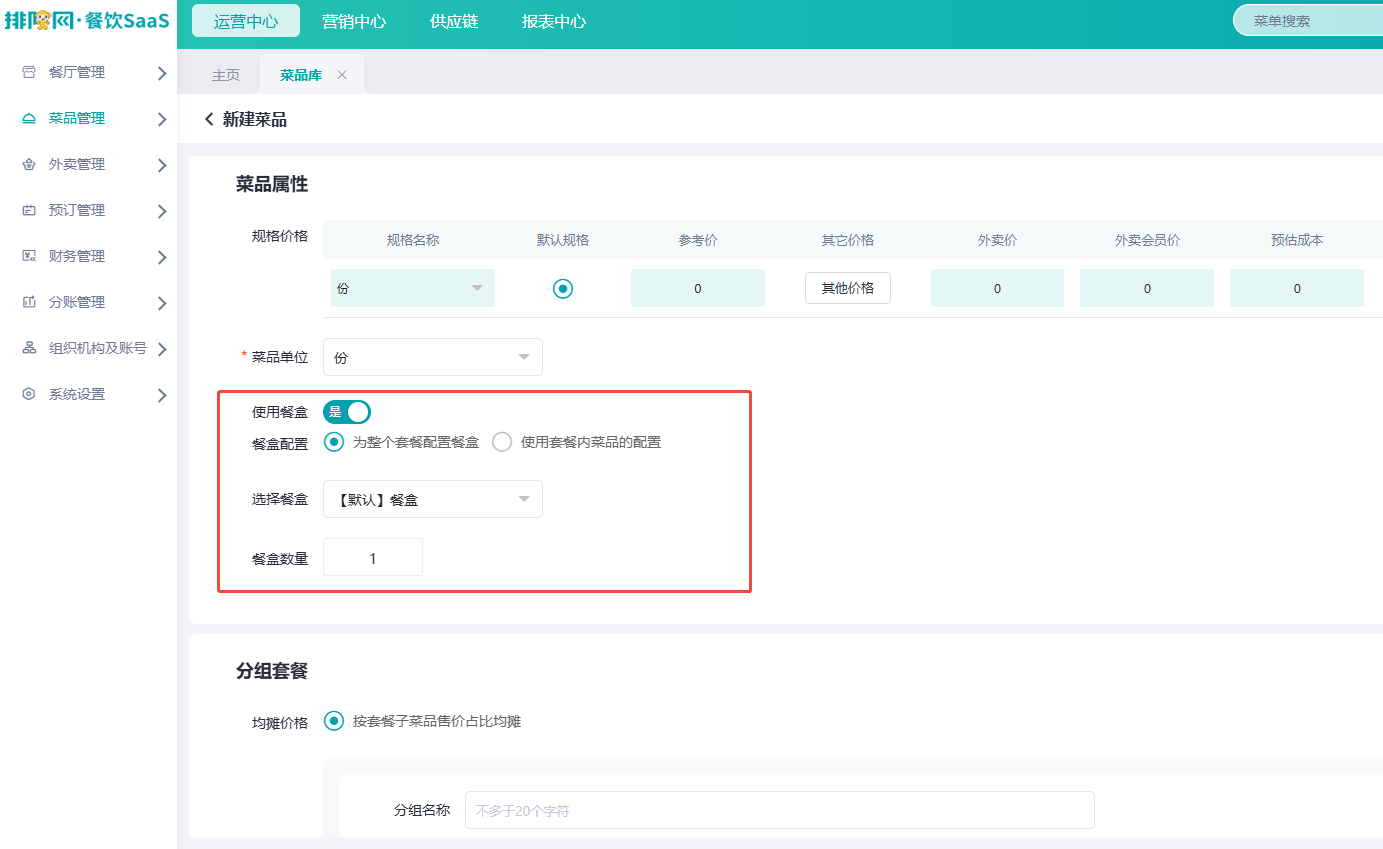Expand 菜品管理 submenu chevron
Image resolution: width=1383 pixels, height=849 pixels.
(162, 119)
